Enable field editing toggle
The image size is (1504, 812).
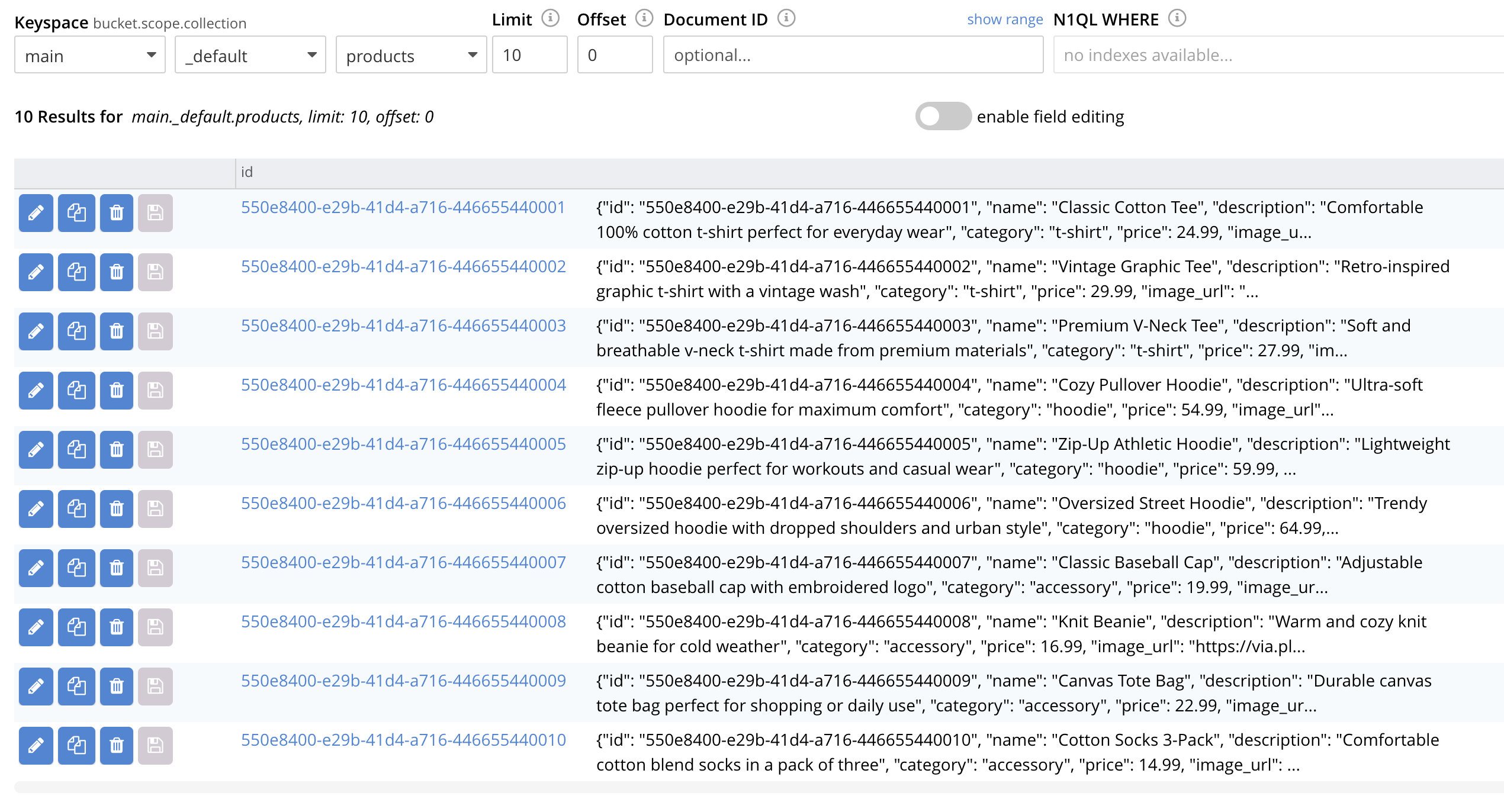[x=943, y=117]
